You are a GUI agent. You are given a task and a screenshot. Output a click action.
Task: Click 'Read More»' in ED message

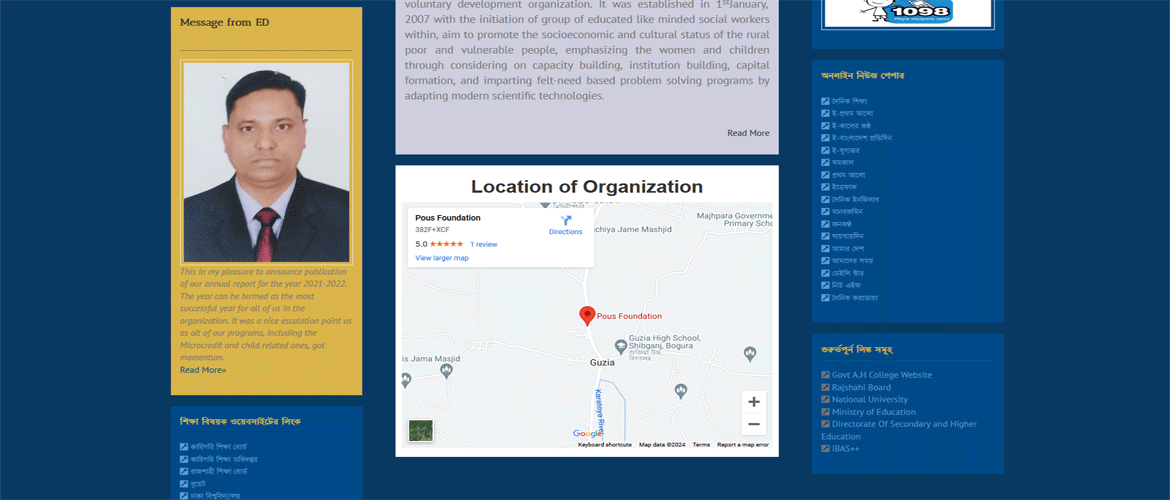pyautogui.click(x=203, y=370)
